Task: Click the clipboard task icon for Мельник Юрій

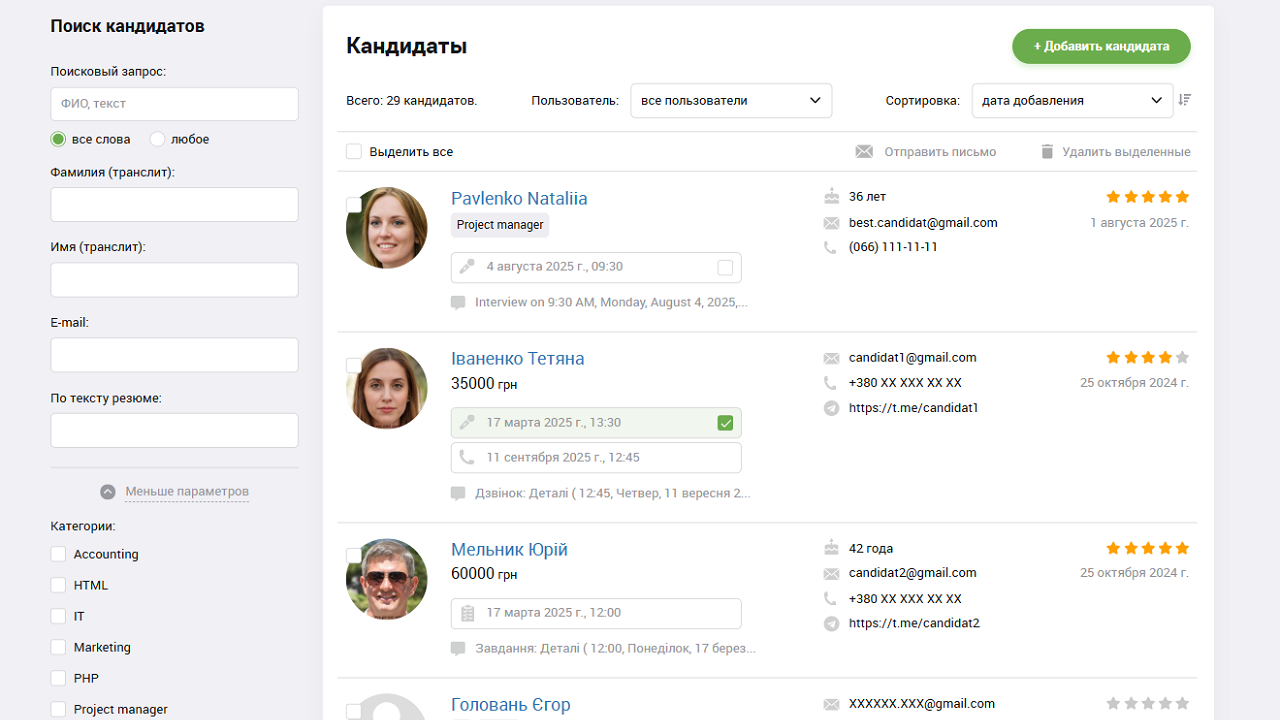Action: click(466, 613)
